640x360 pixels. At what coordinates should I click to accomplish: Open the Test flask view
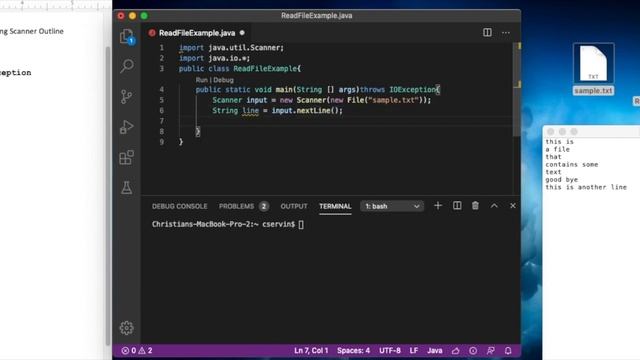click(x=127, y=188)
